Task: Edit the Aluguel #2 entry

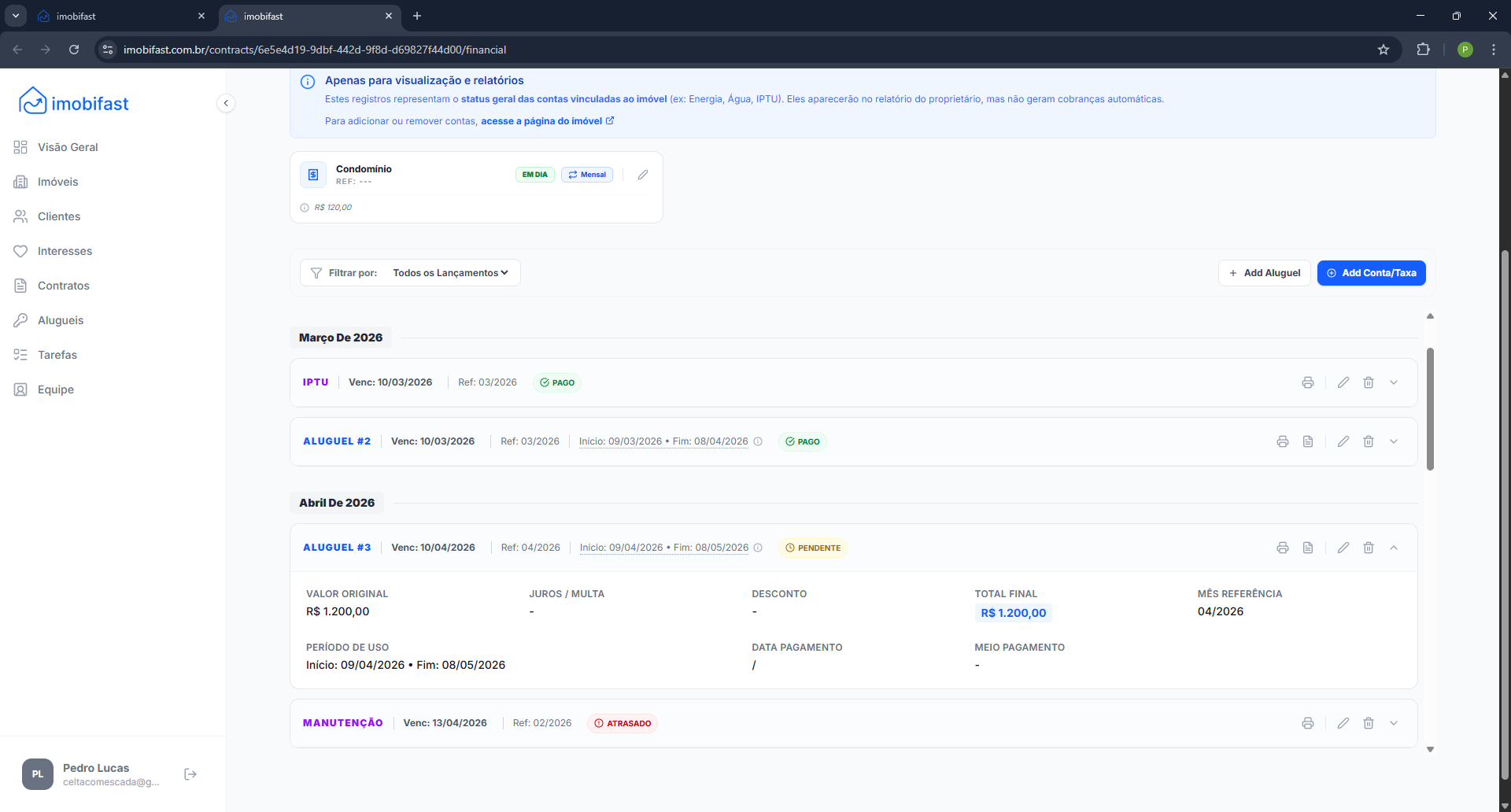Action: [1343, 441]
